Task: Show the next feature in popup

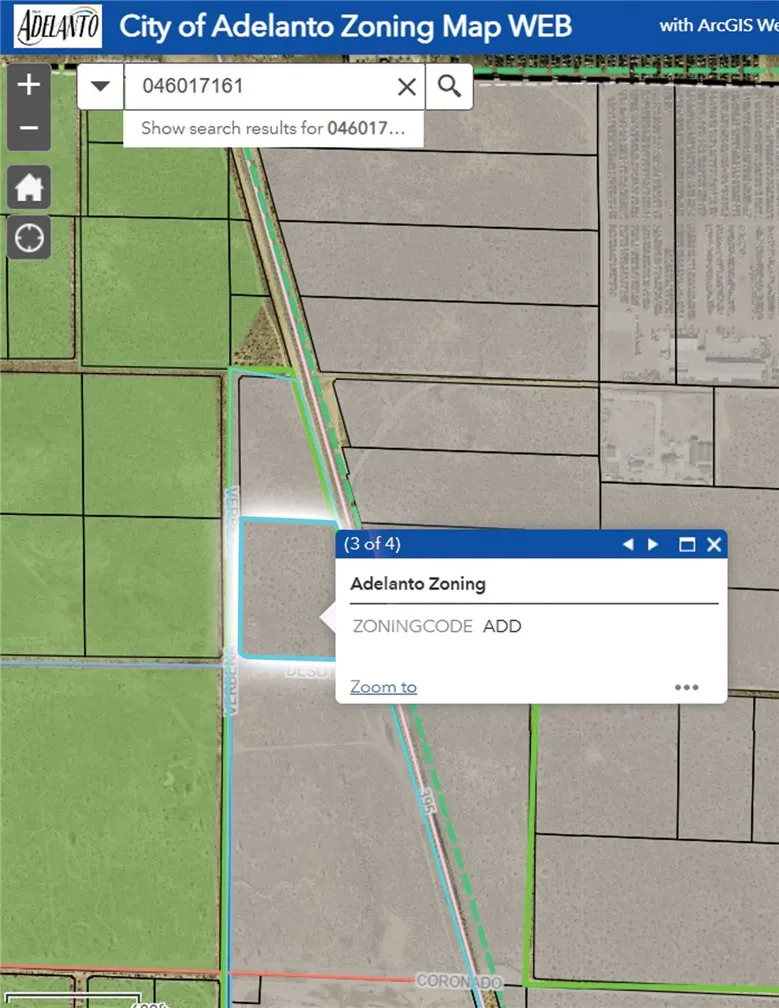Action: coord(653,545)
